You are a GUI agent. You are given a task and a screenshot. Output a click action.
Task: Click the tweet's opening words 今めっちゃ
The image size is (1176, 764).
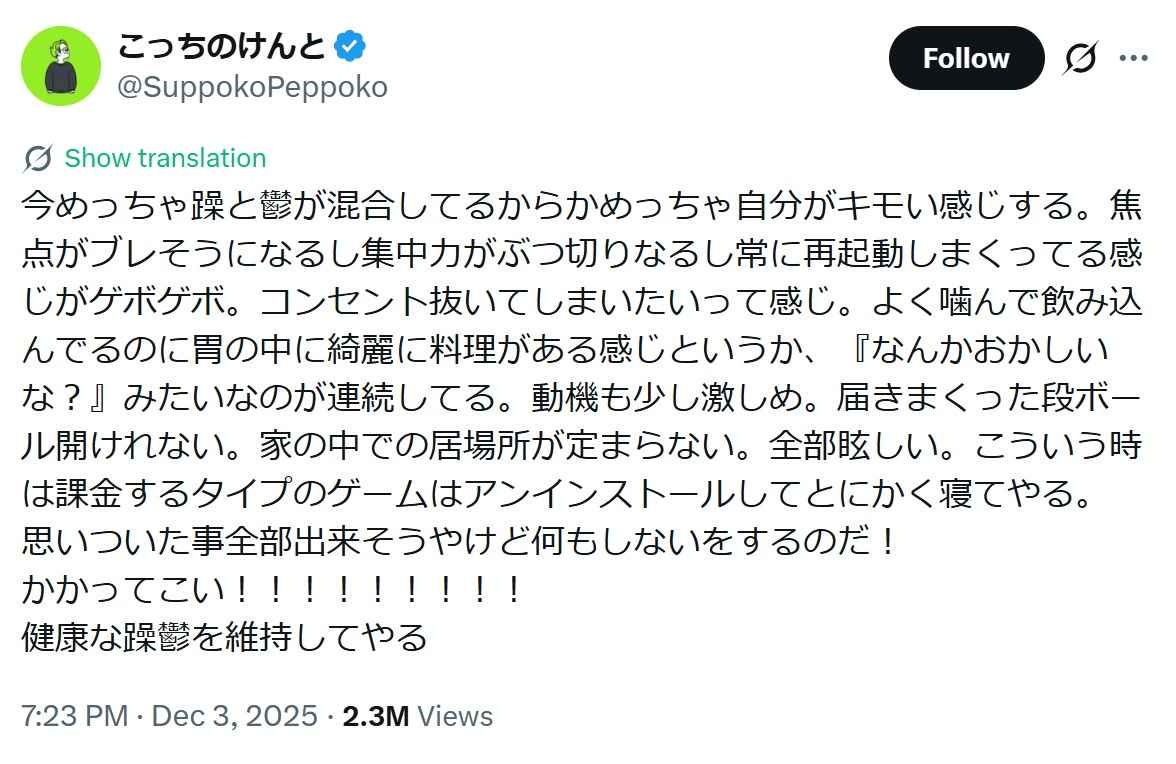pyautogui.click(x=92, y=206)
